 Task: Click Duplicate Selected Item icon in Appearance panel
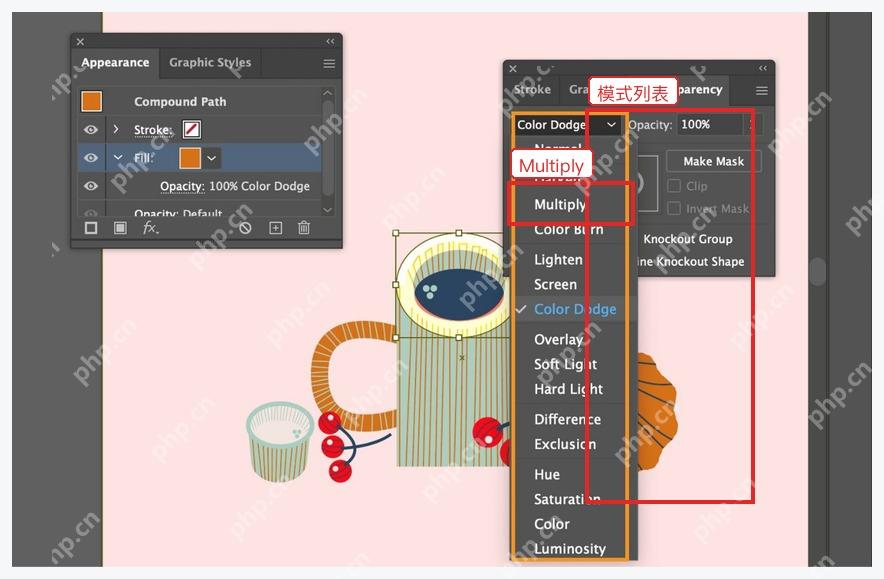[x=276, y=228]
